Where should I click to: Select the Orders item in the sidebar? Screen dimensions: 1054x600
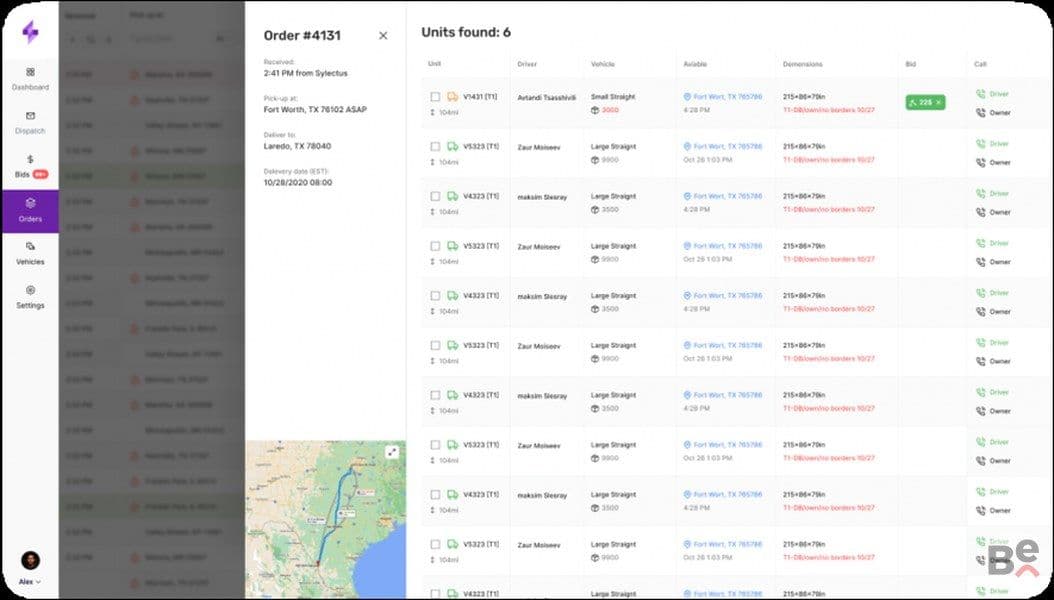[30, 211]
